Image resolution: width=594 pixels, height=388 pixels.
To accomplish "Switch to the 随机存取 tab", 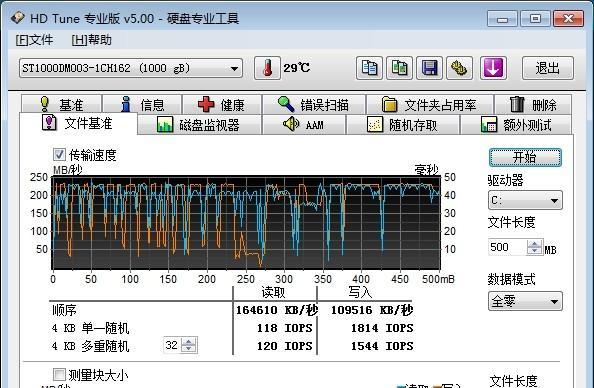I will 403,125.
